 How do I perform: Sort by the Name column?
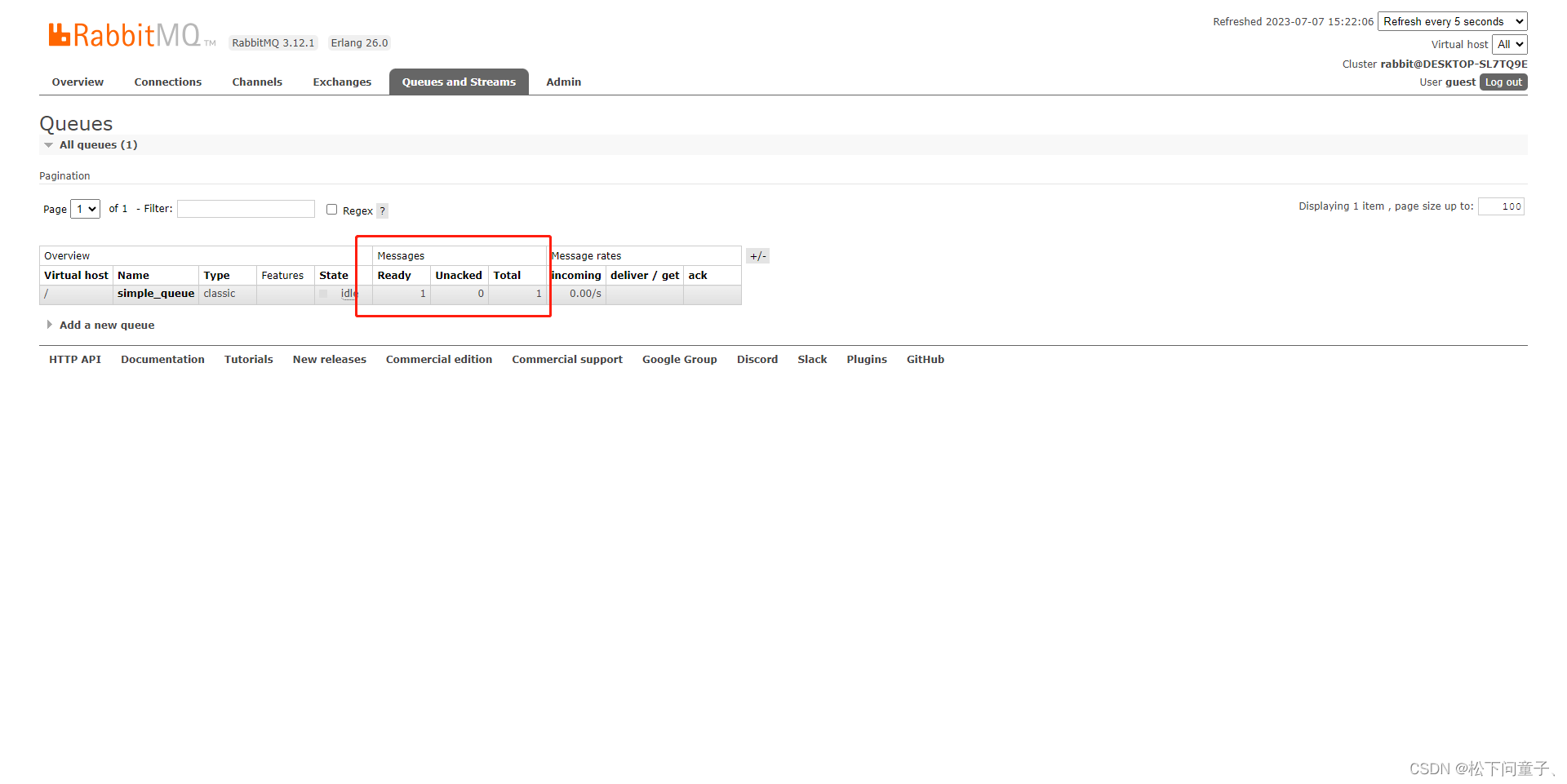pyautogui.click(x=133, y=276)
